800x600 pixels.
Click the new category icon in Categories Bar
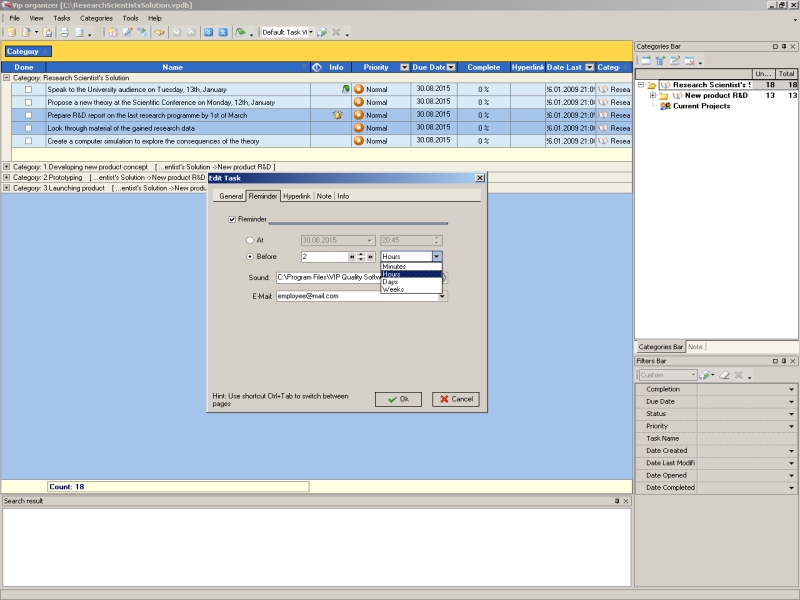pos(646,61)
